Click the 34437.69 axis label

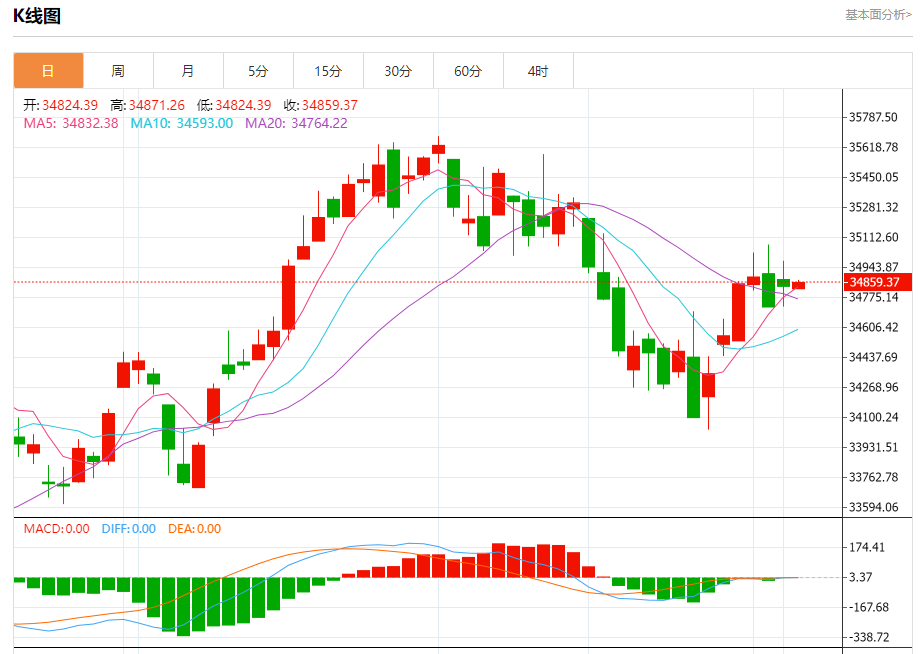pos(873,357)
